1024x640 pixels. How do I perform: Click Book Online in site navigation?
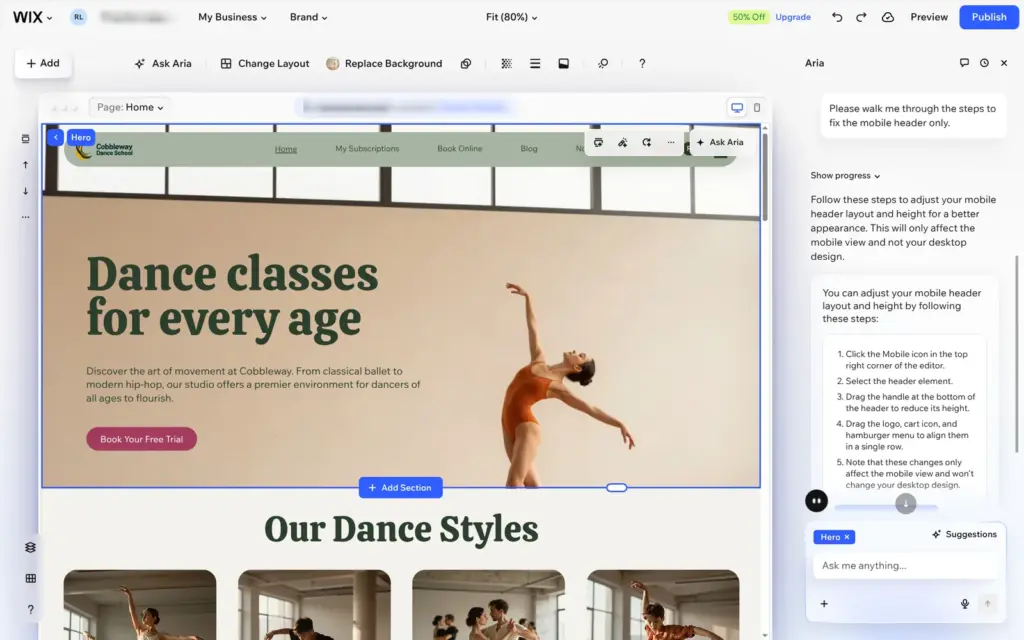(x=460, y=149)
